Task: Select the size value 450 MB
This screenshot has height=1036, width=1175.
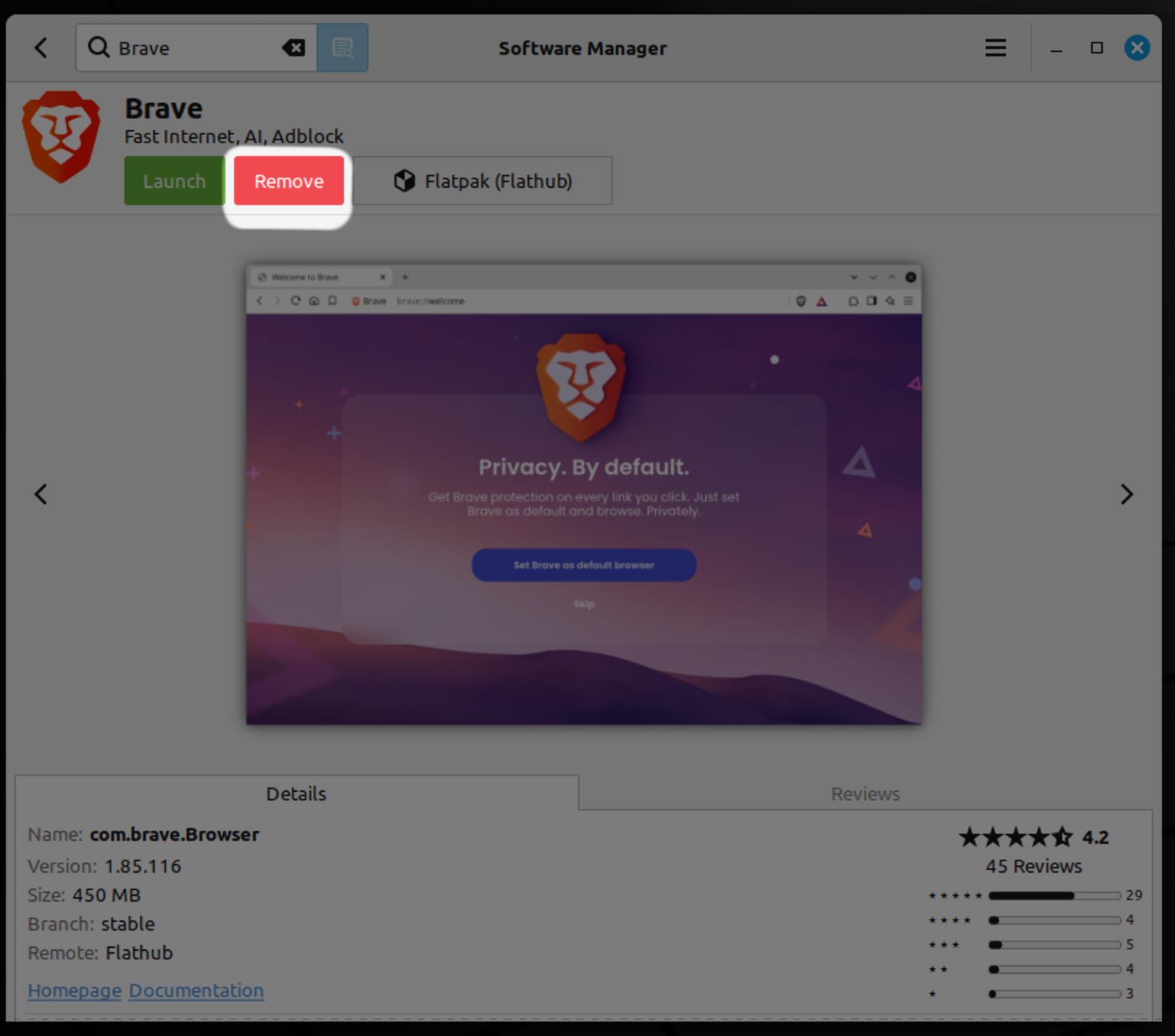Action: 106,895
